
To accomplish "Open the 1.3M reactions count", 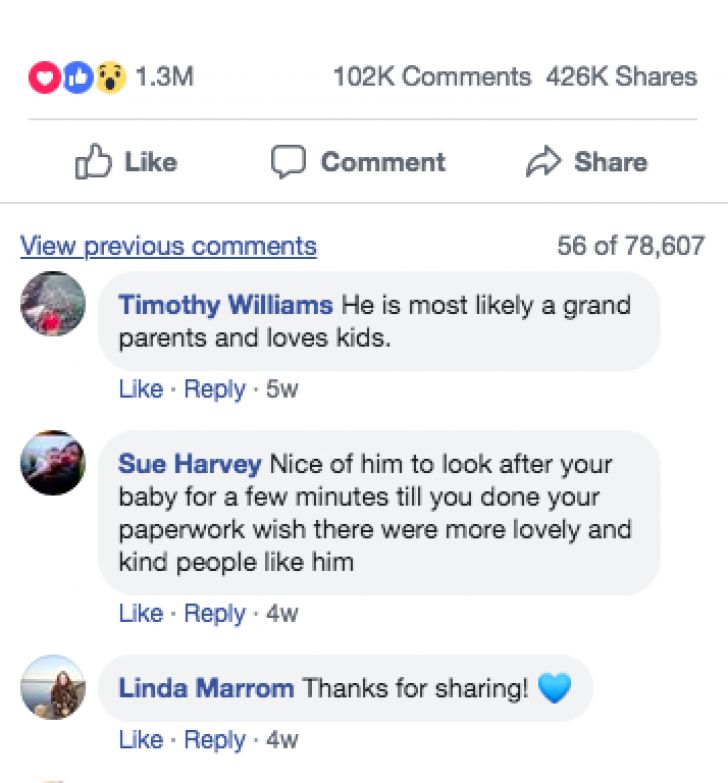I will coord(164,77).
